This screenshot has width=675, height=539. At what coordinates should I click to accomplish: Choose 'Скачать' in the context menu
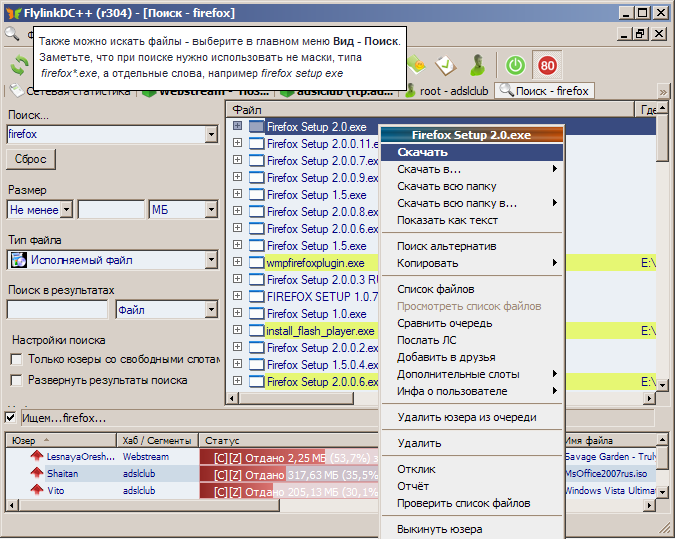click(472, 152)
